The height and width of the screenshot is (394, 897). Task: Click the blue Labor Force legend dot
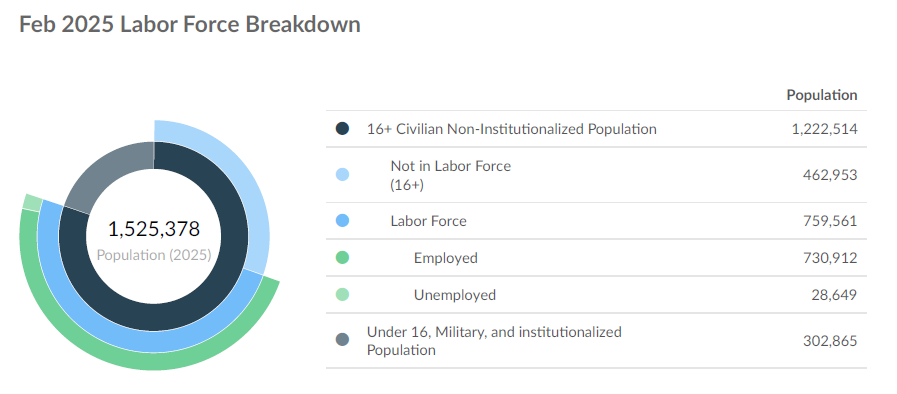point(342,221)
